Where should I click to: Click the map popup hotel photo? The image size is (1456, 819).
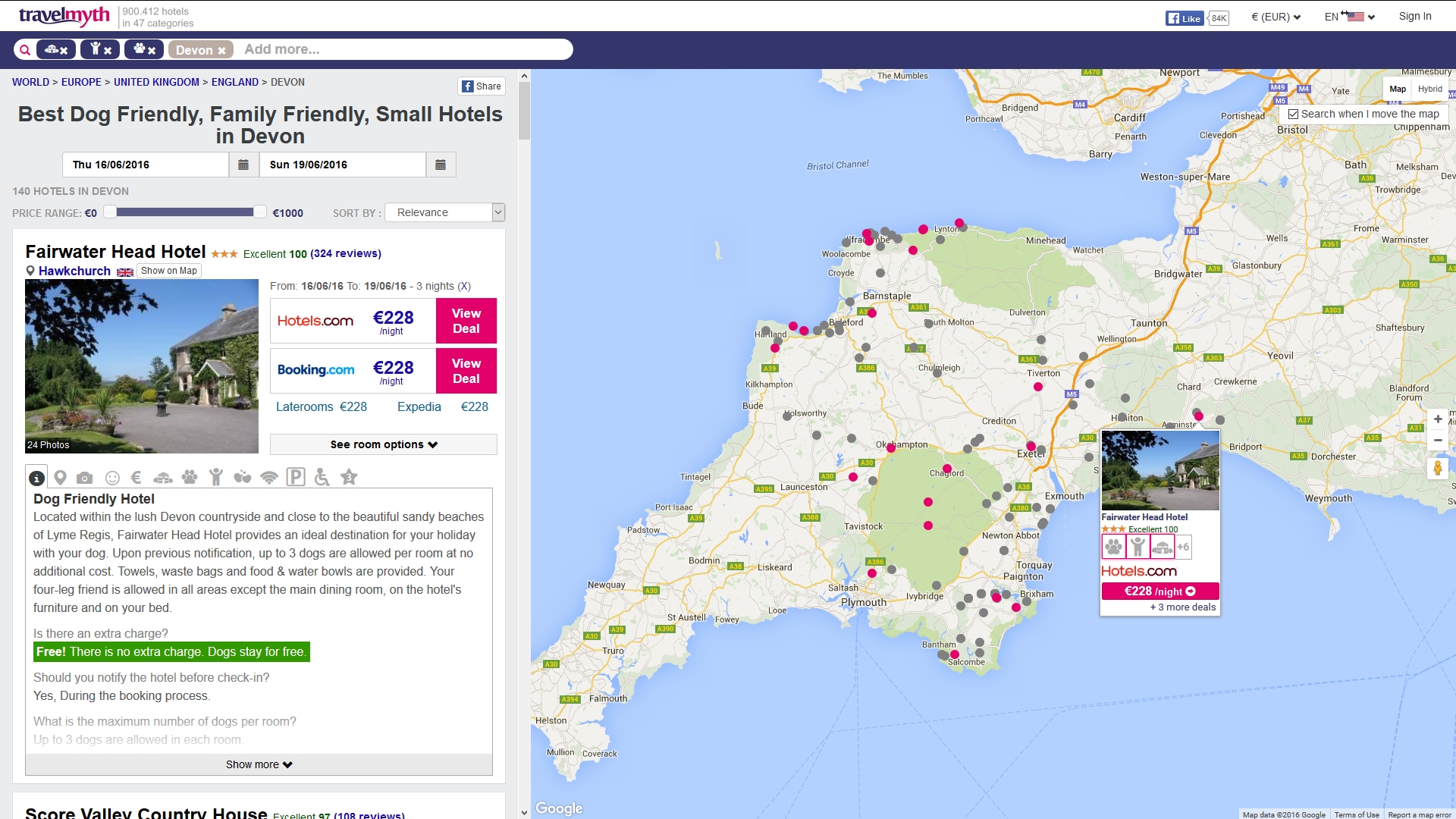(x=1160, y=470)
